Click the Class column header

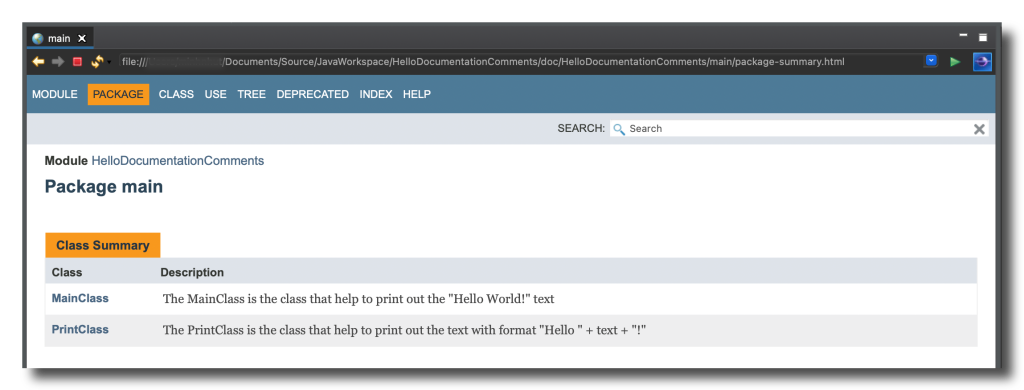(67, 272)
